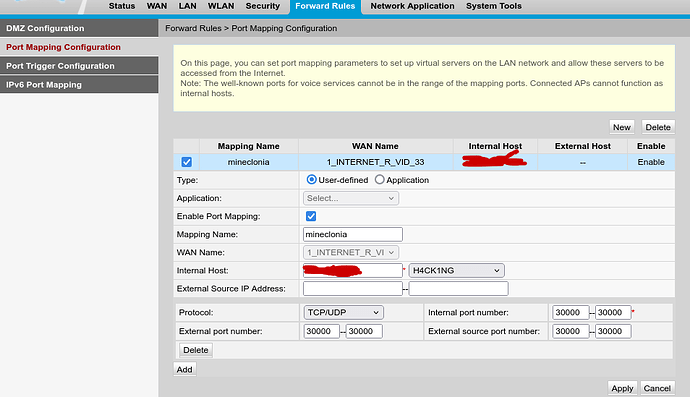Screen dimensions: 690x397
Task: Click the Delete button beside New
Action: pyautogui.click(x=658, y=127)
